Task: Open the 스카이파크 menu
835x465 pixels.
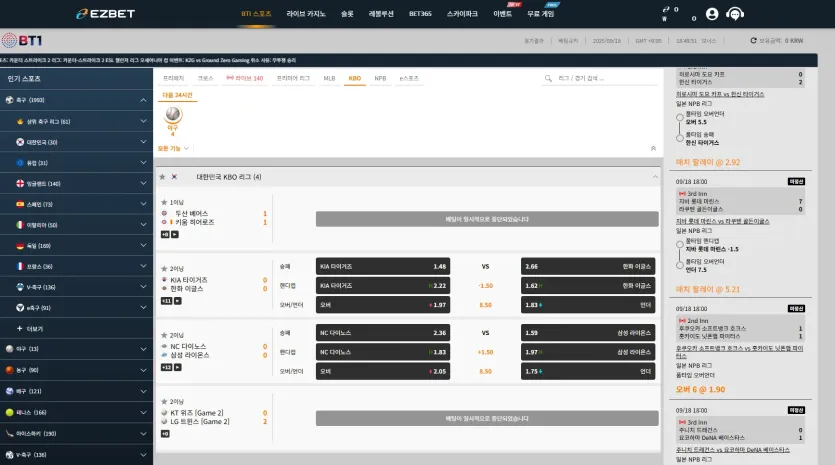Action: pos(462,14)
